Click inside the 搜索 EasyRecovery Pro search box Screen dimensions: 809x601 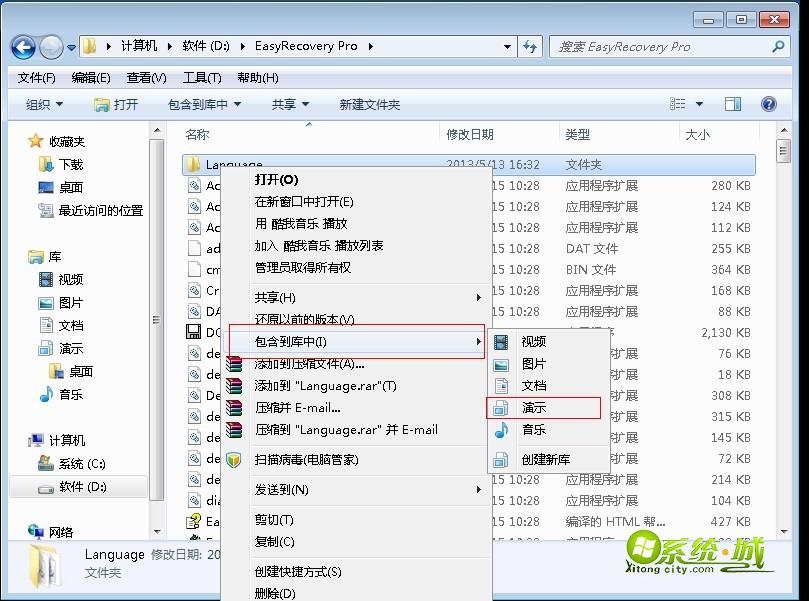coord(660,46)
